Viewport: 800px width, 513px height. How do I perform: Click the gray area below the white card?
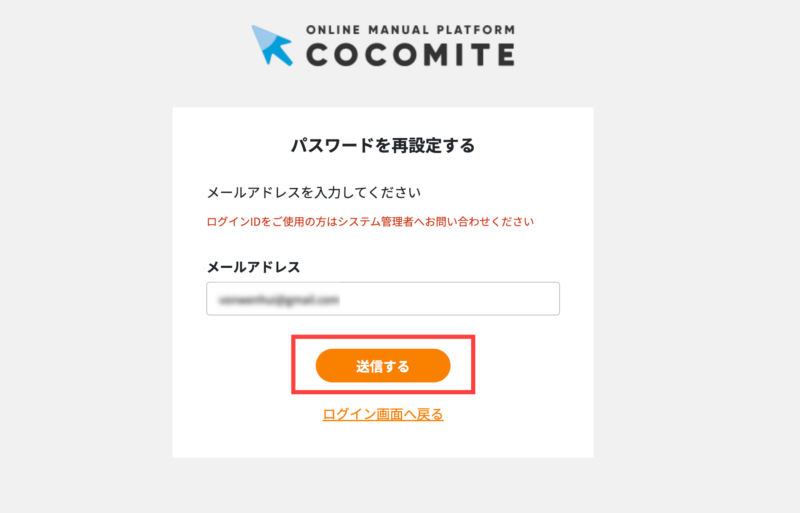coord(383,485)
